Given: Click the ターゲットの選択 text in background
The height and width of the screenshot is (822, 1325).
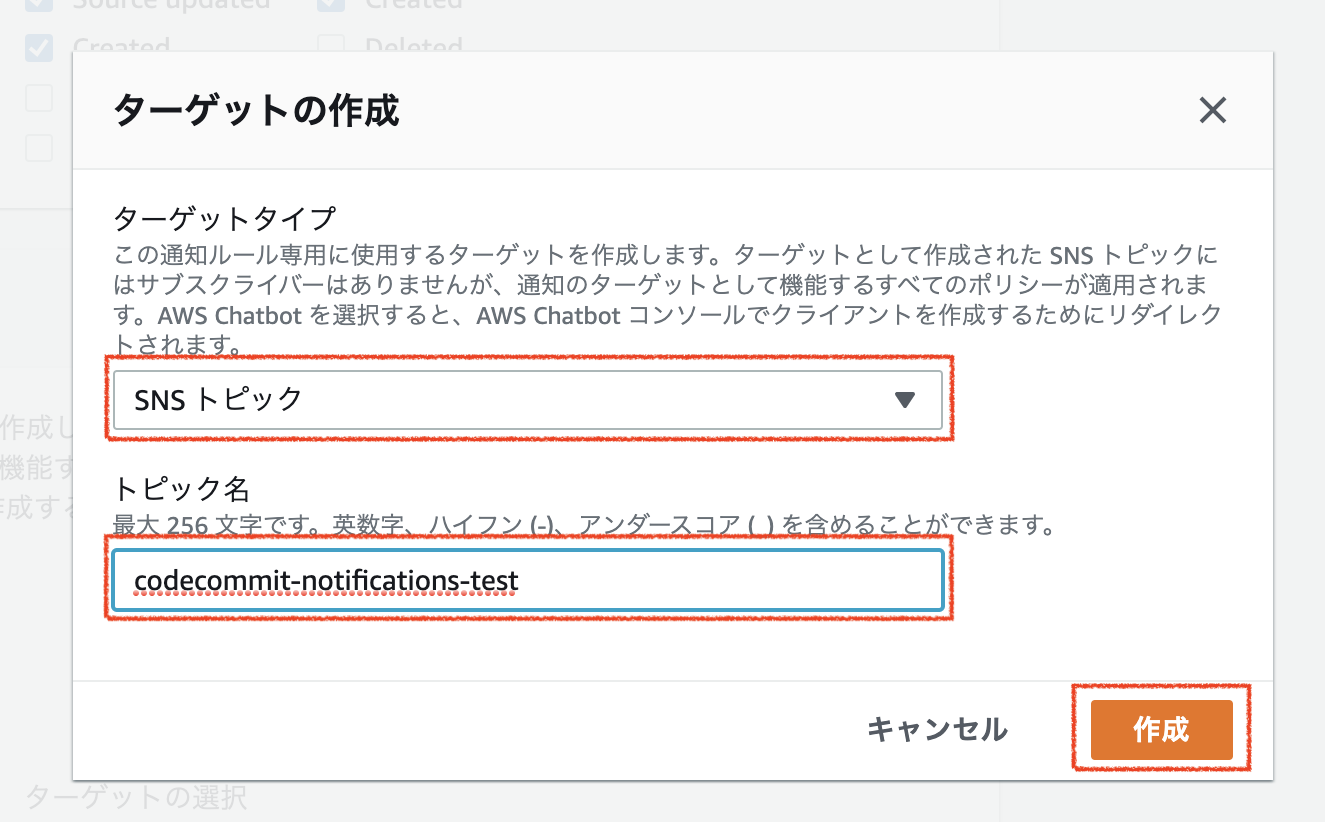Looking at the screenshot, I should pyautogui.click(x=136, y=797).
